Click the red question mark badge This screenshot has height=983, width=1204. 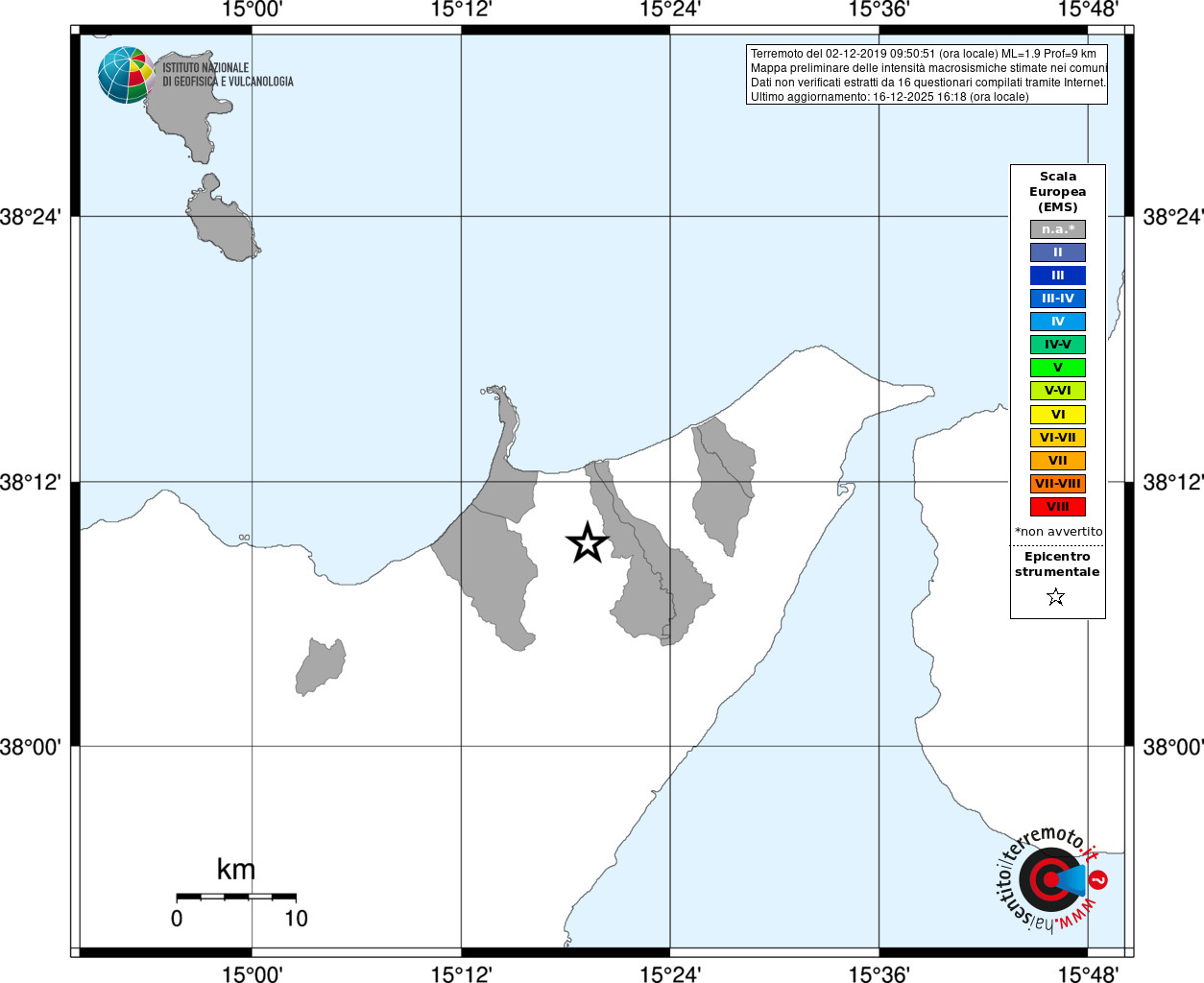1099,879
